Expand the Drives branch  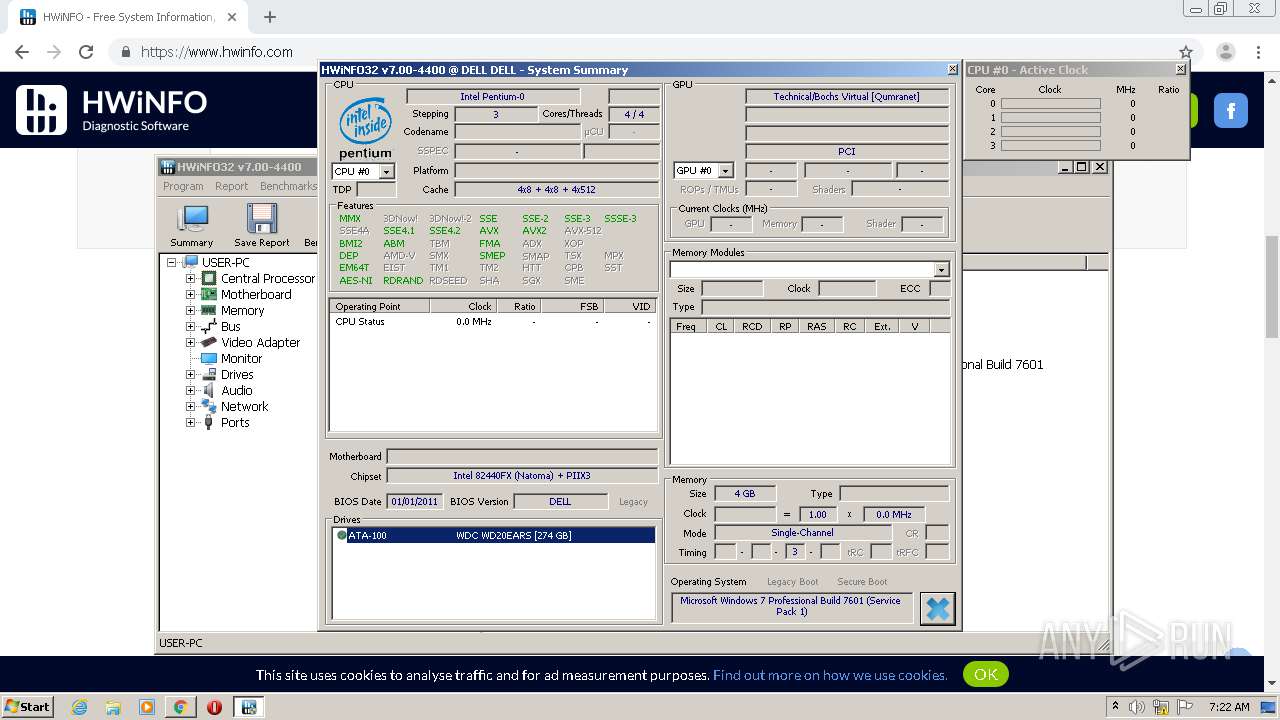190,374
